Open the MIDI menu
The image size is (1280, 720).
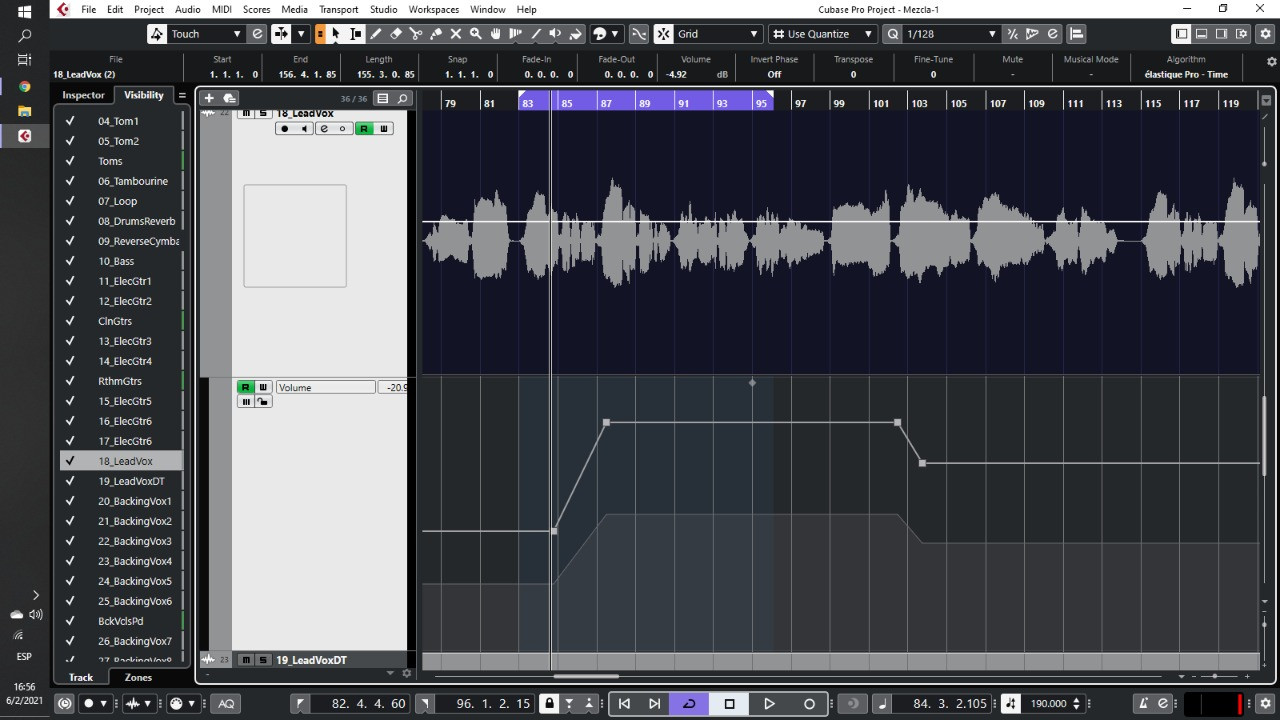[x=221, y=9]
